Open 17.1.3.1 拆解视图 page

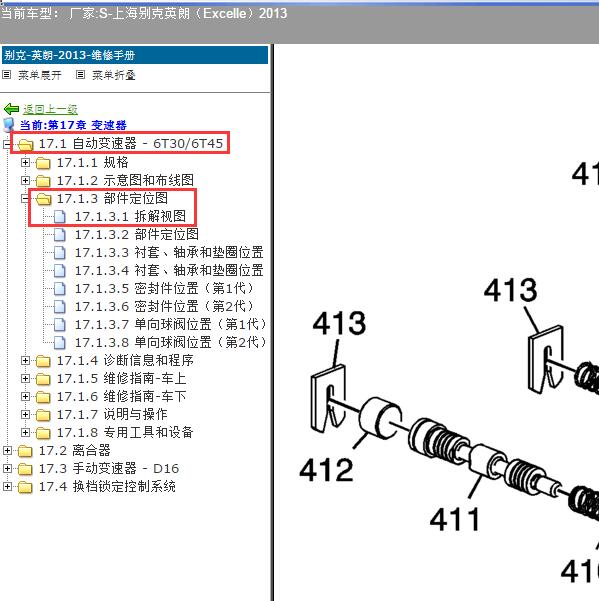(130, 217)
